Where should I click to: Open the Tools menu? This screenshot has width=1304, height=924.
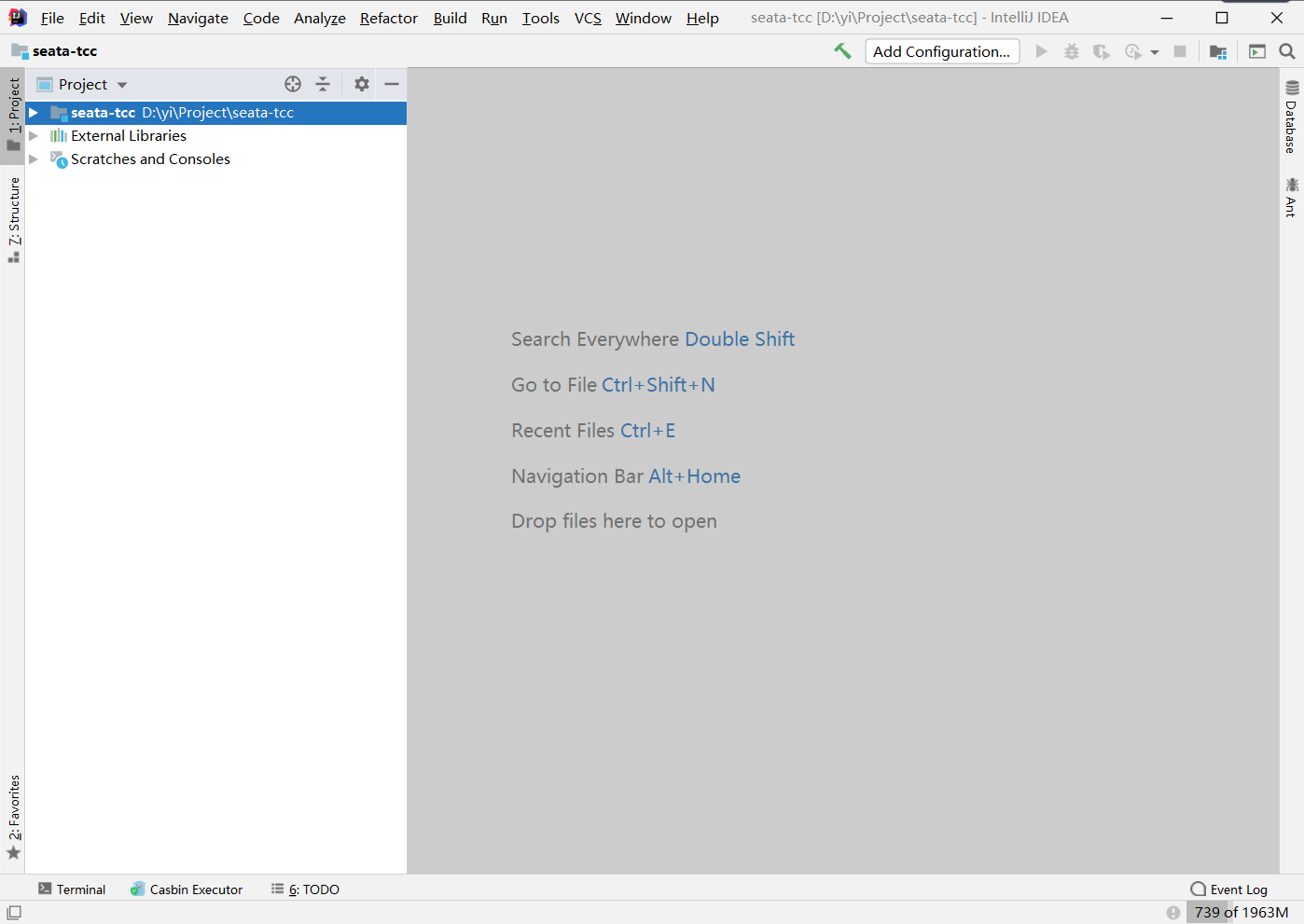[x=541, y=18]
